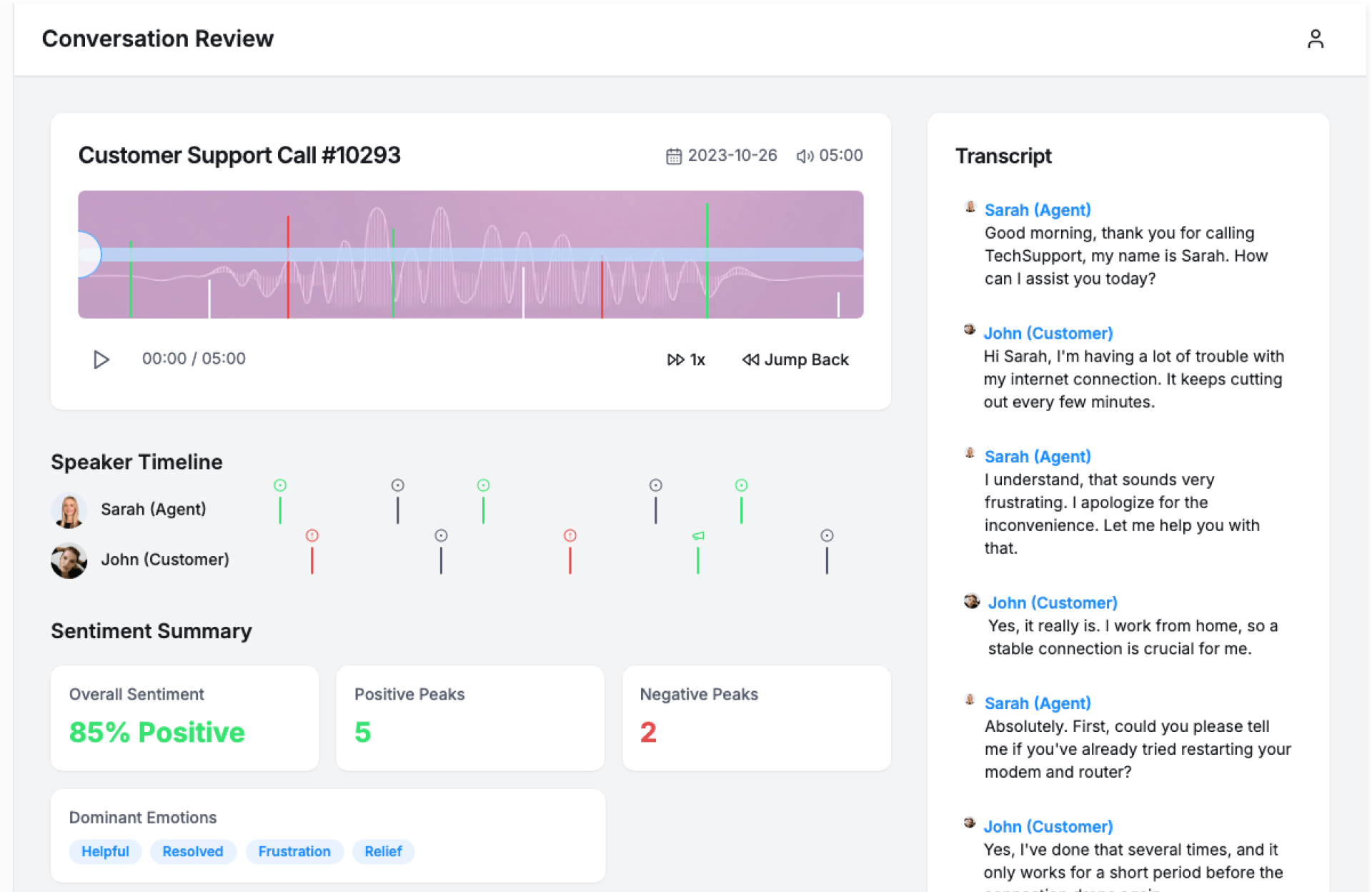Change the 1x playback speed
1372x892 pixels.
pyautogui.click(x=686, y=360)
